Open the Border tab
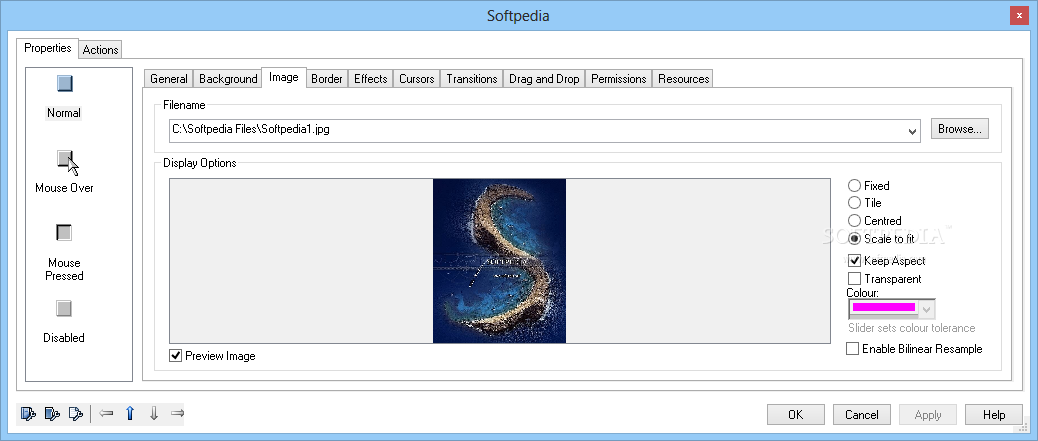This screenshot has width=1038, height=441. (327, 79)
